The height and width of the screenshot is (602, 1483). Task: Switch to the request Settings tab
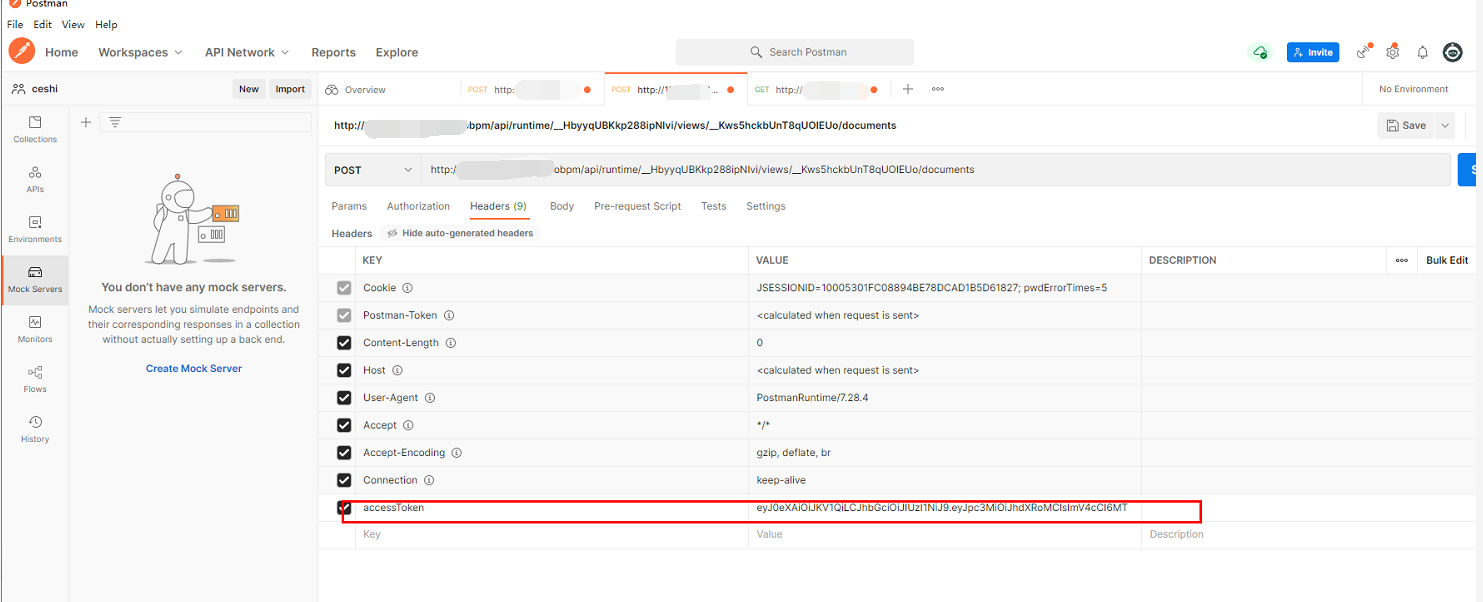(766, 206)
